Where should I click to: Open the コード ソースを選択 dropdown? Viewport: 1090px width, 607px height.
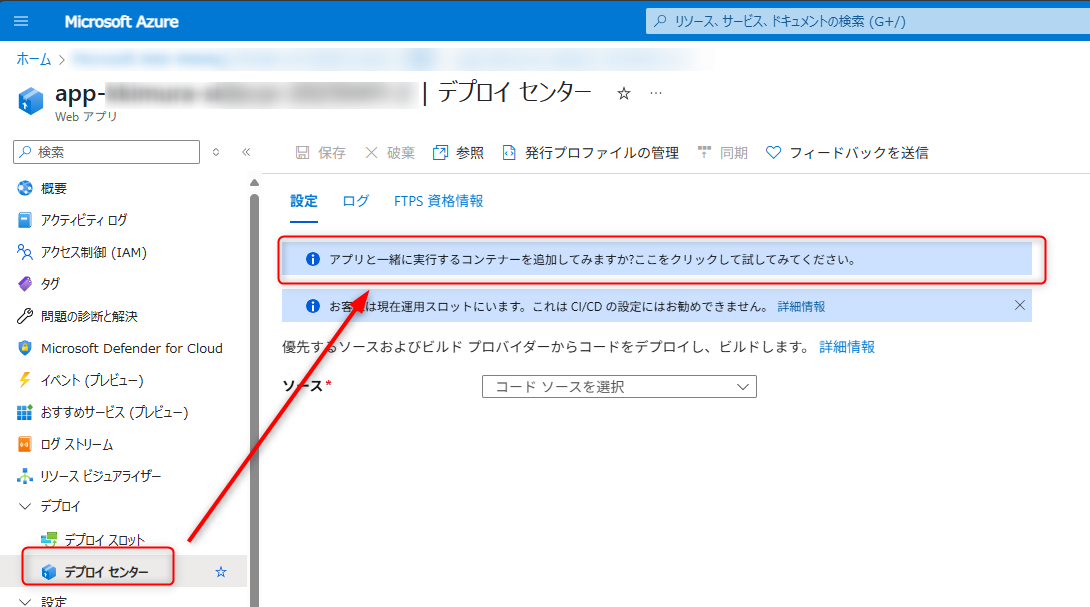(x=619, y=387)
